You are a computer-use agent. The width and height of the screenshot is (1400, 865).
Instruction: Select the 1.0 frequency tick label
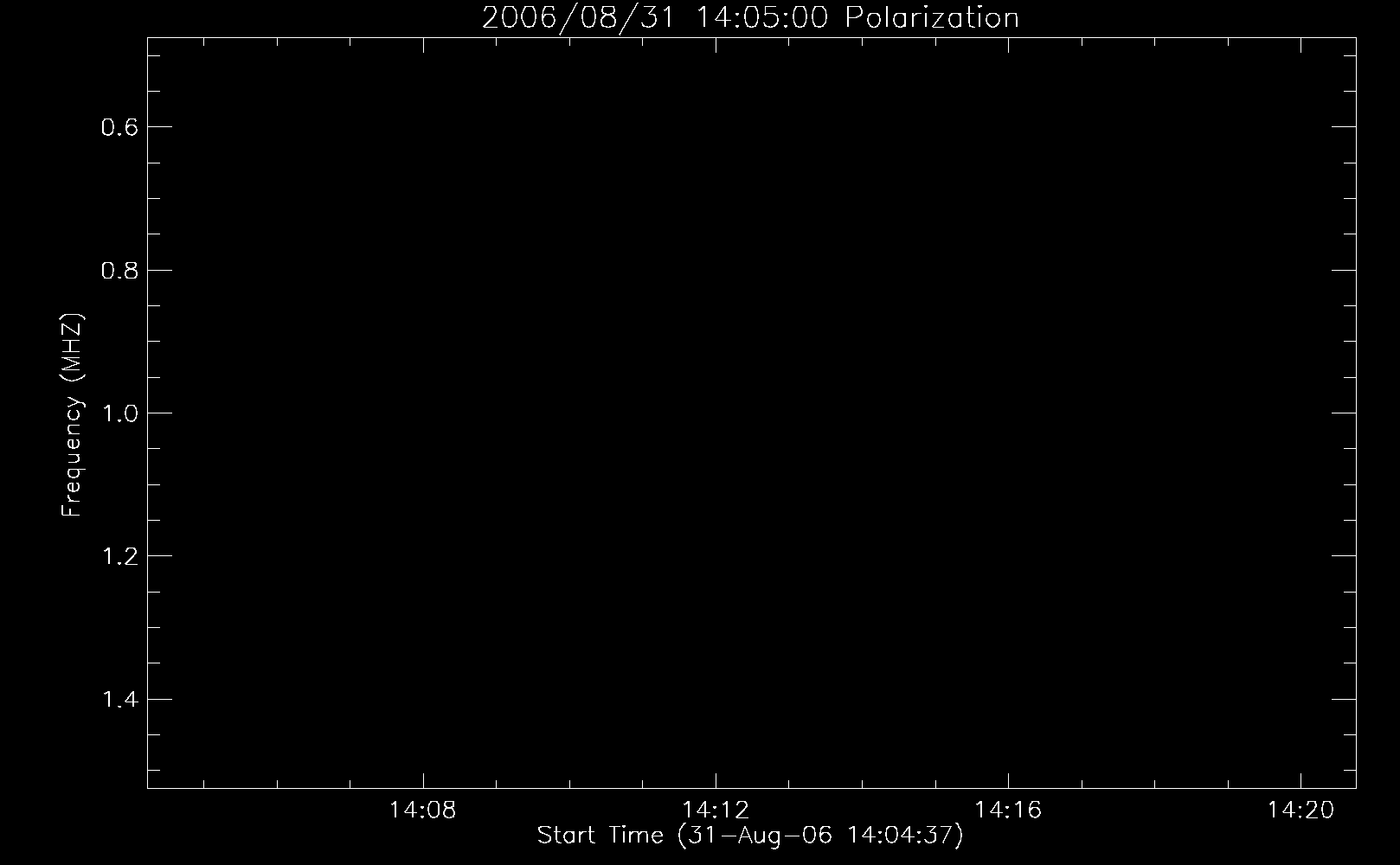pos(119,413)
